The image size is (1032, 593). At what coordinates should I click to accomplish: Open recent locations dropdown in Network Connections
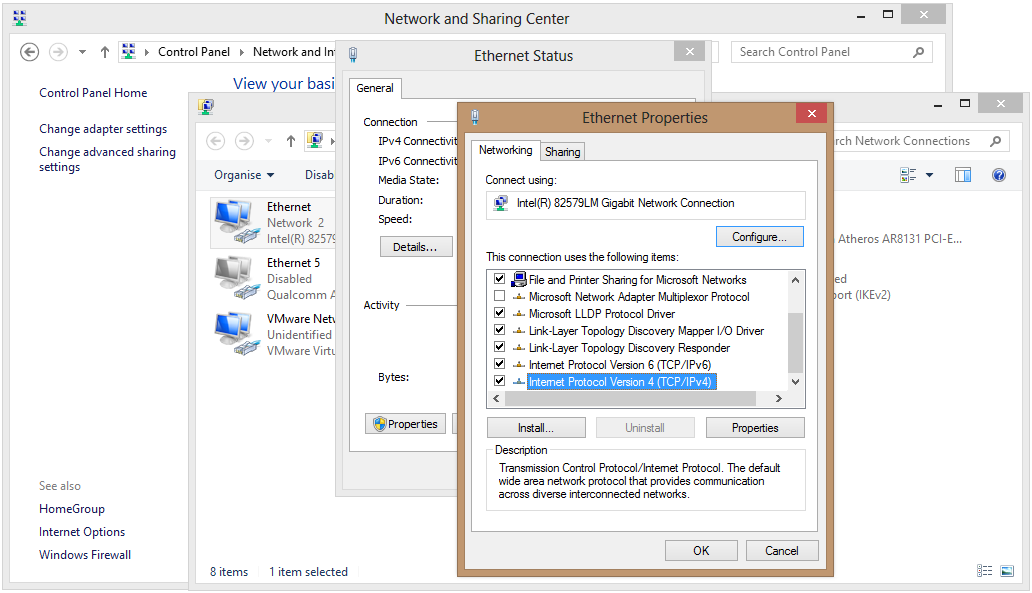(x=268, y=141)
